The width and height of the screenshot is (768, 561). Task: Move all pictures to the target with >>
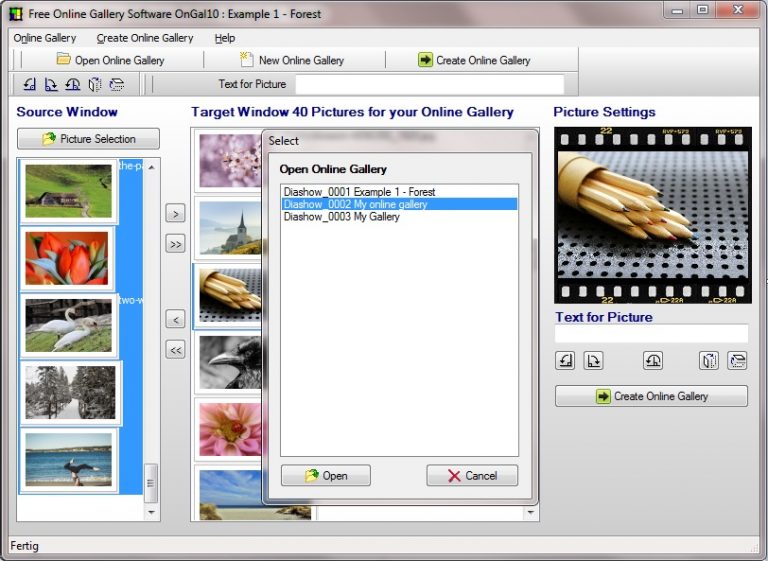(x=175, y=244)
